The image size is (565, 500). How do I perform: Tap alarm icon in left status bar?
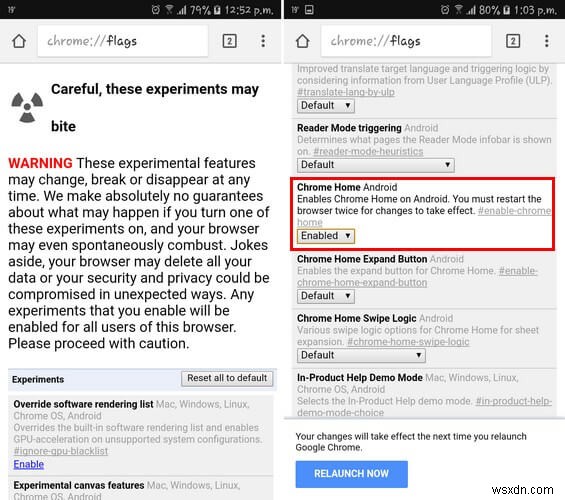point(156,10)
